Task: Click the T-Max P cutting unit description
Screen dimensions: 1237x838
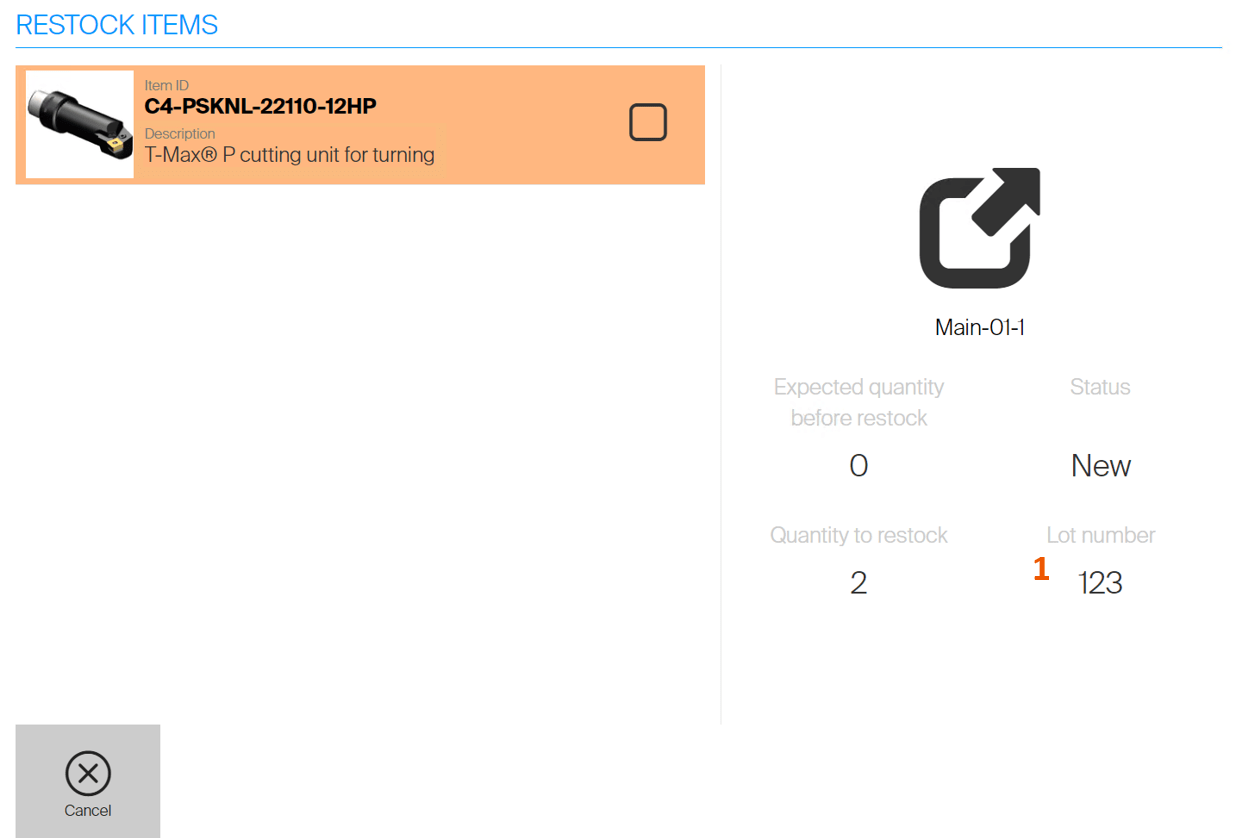Action: [x=289, y=155]
